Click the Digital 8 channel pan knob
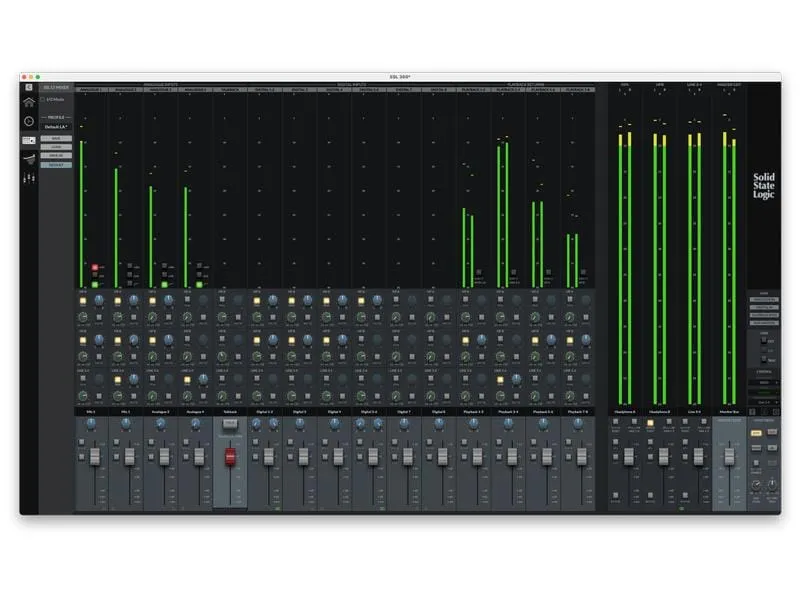The height and width of the screenshot is (600, 800). pyautogui.click(x=439, y=423)
